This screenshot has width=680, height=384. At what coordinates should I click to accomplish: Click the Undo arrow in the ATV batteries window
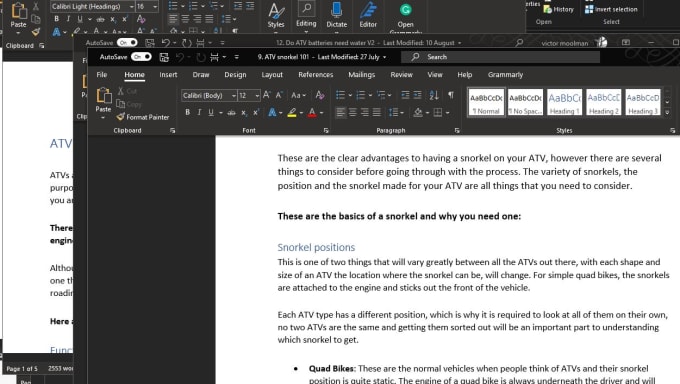[x=166, y=43]
